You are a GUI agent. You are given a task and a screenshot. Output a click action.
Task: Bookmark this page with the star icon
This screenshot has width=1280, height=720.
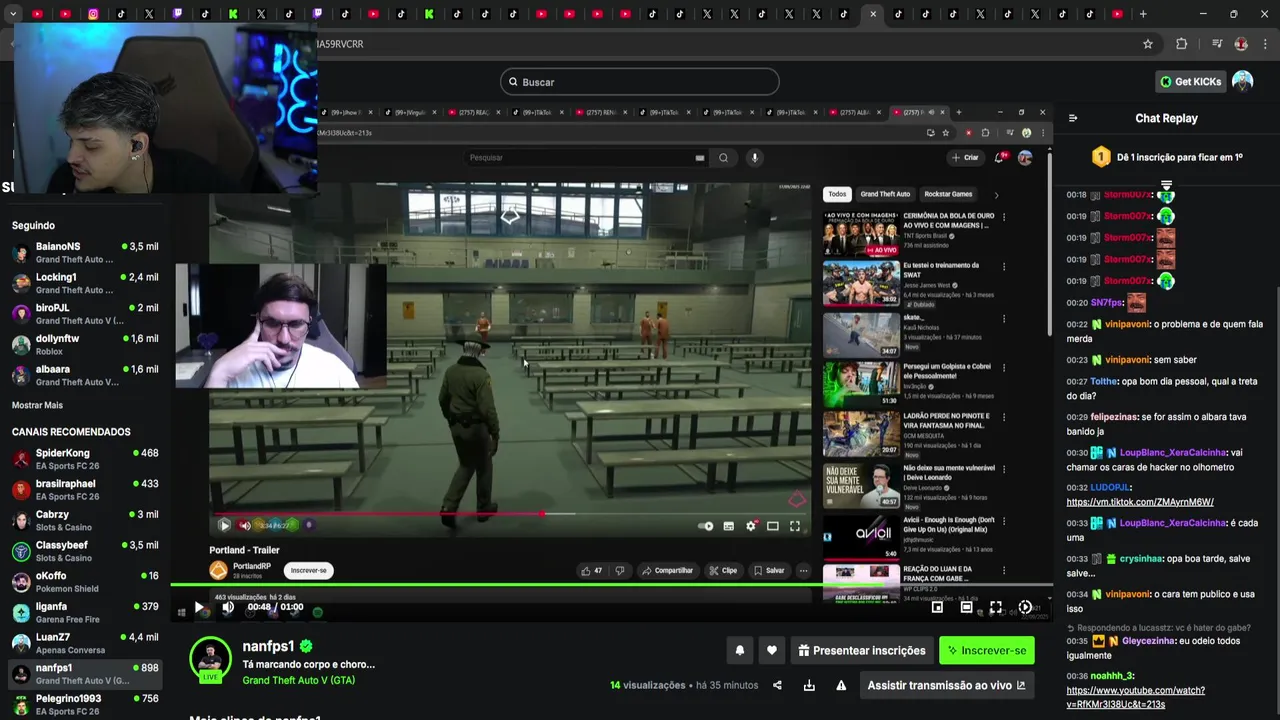pyautogui.click(x=1148, y=44)
